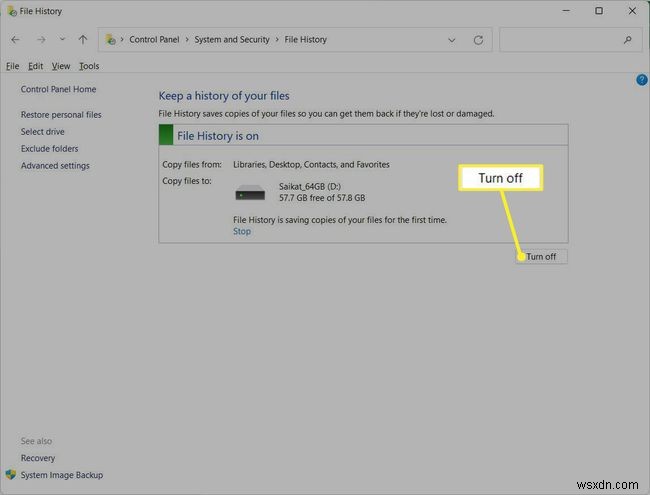The height and width of the screenshot is (495, 650).
Task: Click the System Image Backup shield icon
Action: pos(11,475)
